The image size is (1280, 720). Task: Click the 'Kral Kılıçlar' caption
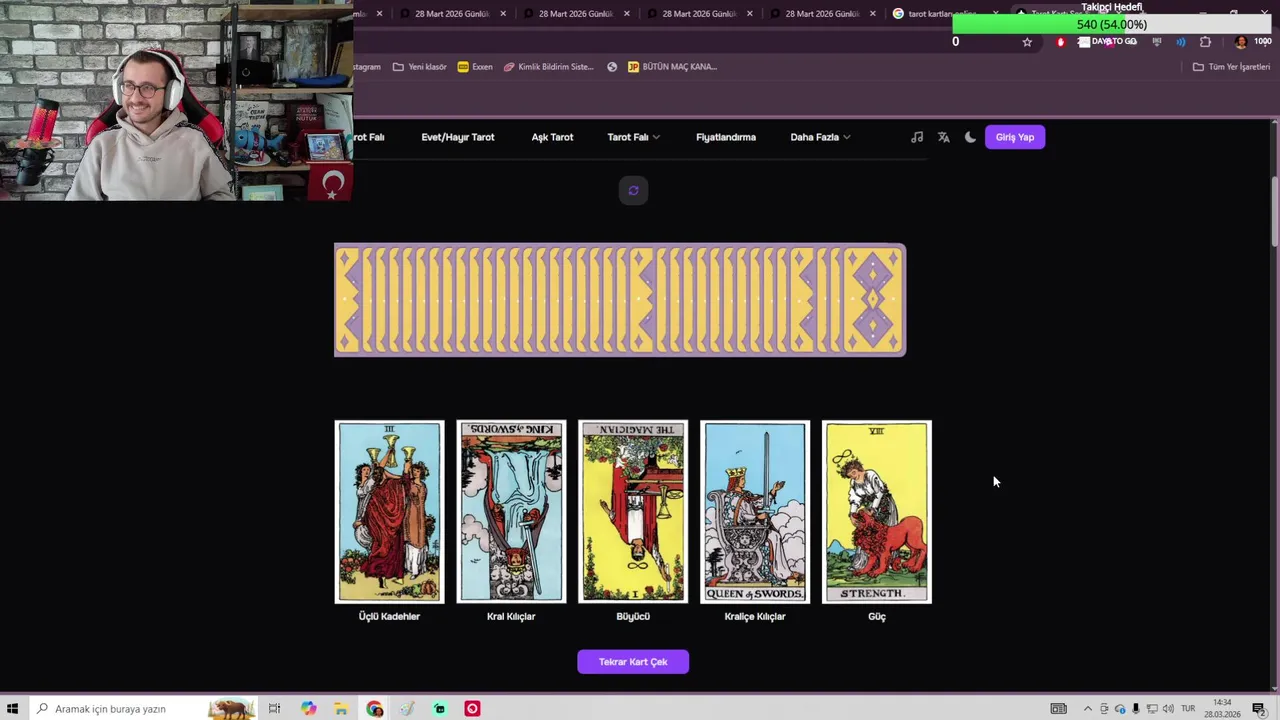click(511, 616)
